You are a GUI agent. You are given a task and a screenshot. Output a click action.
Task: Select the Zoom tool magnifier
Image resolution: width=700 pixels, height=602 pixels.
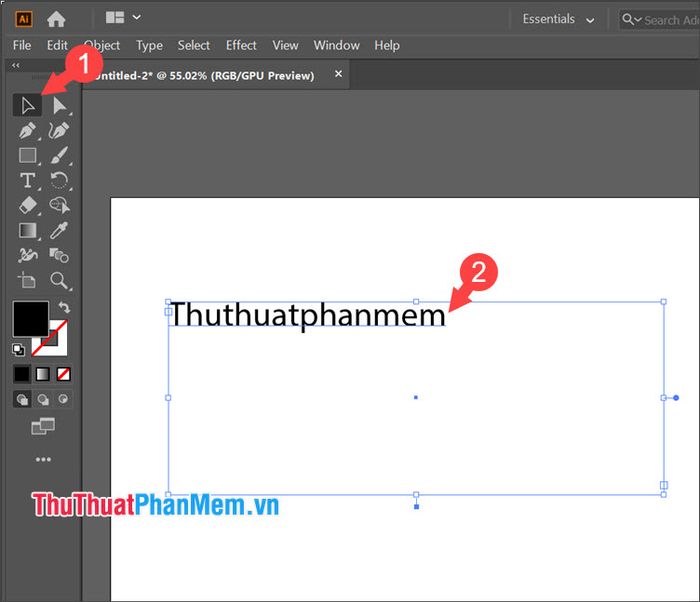[59, 280]
